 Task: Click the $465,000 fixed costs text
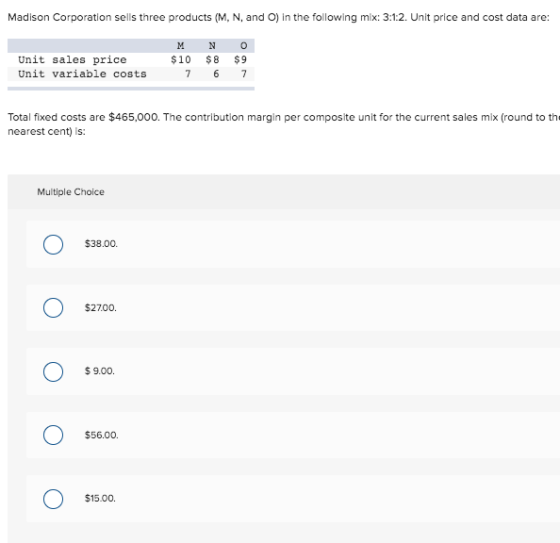pyautogui.click(x=134, y=117)
